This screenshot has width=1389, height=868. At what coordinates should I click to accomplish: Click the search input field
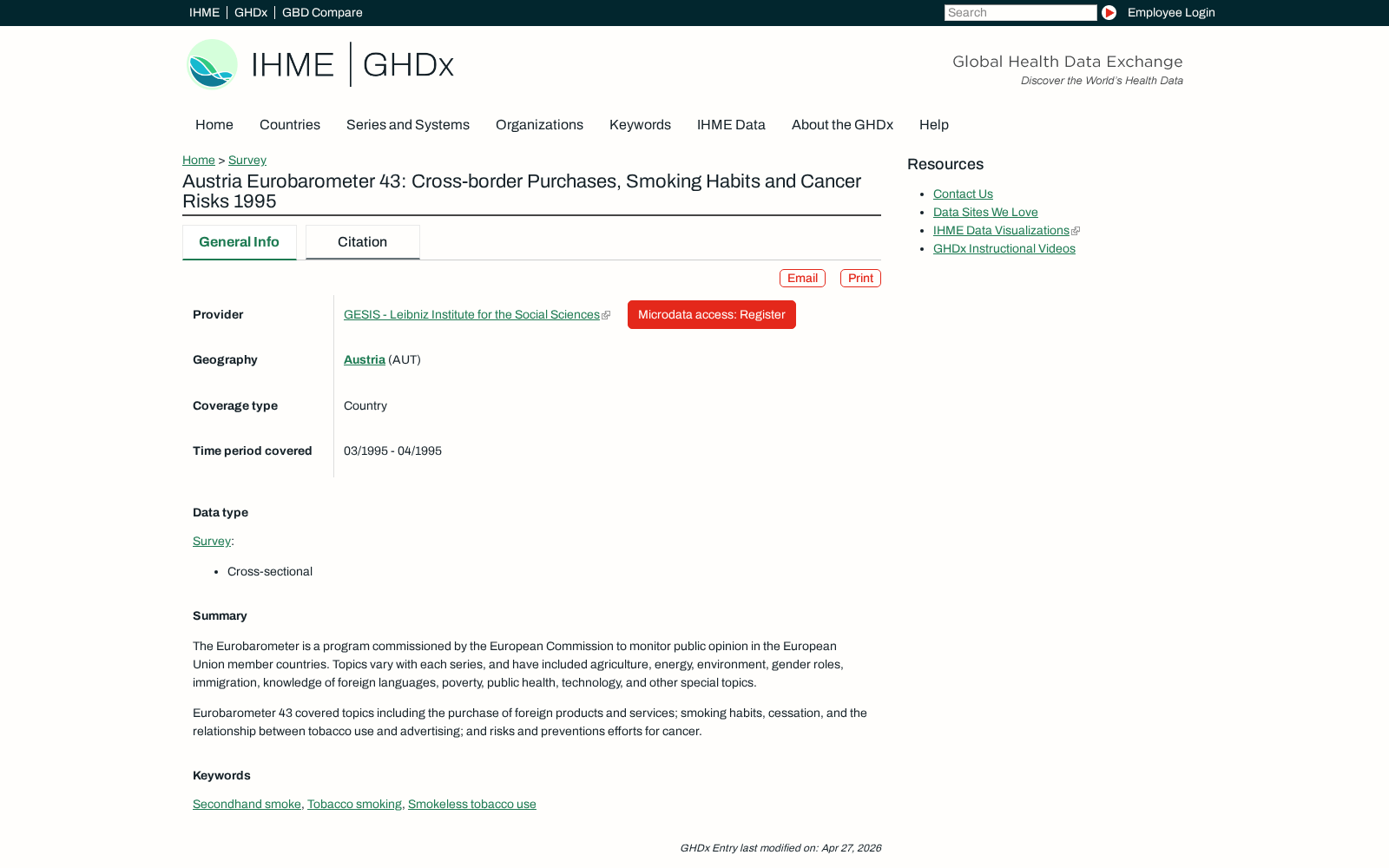pos(1020,12)
